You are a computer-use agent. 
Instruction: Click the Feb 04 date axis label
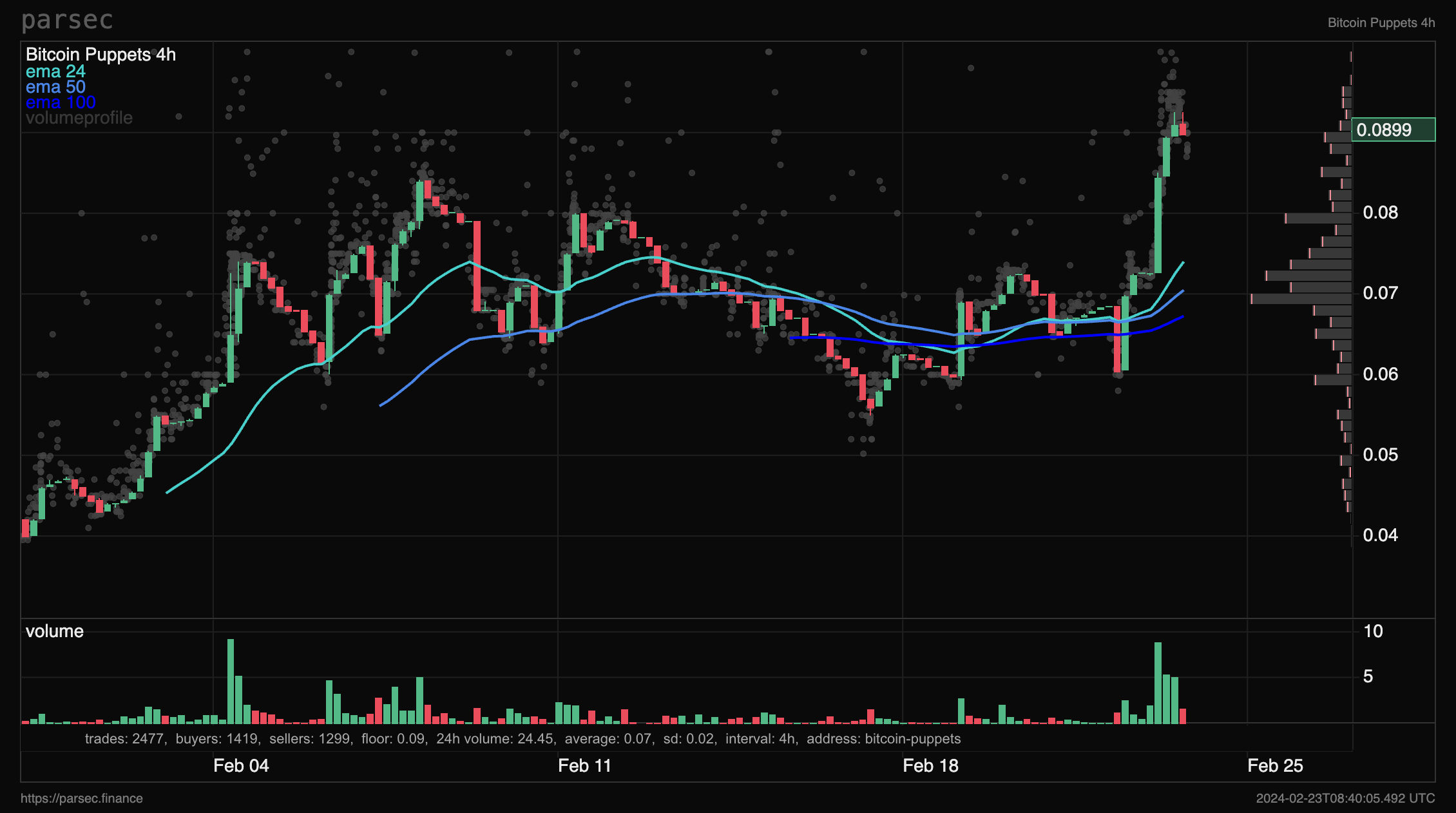point(241,765)
